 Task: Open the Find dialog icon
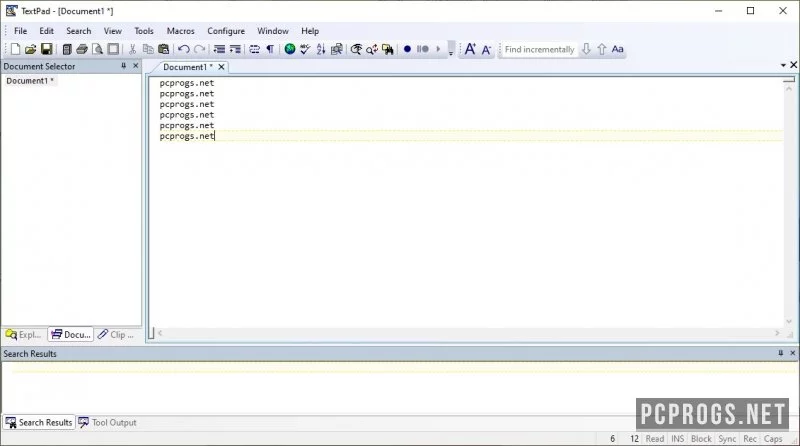coord(356,49)
